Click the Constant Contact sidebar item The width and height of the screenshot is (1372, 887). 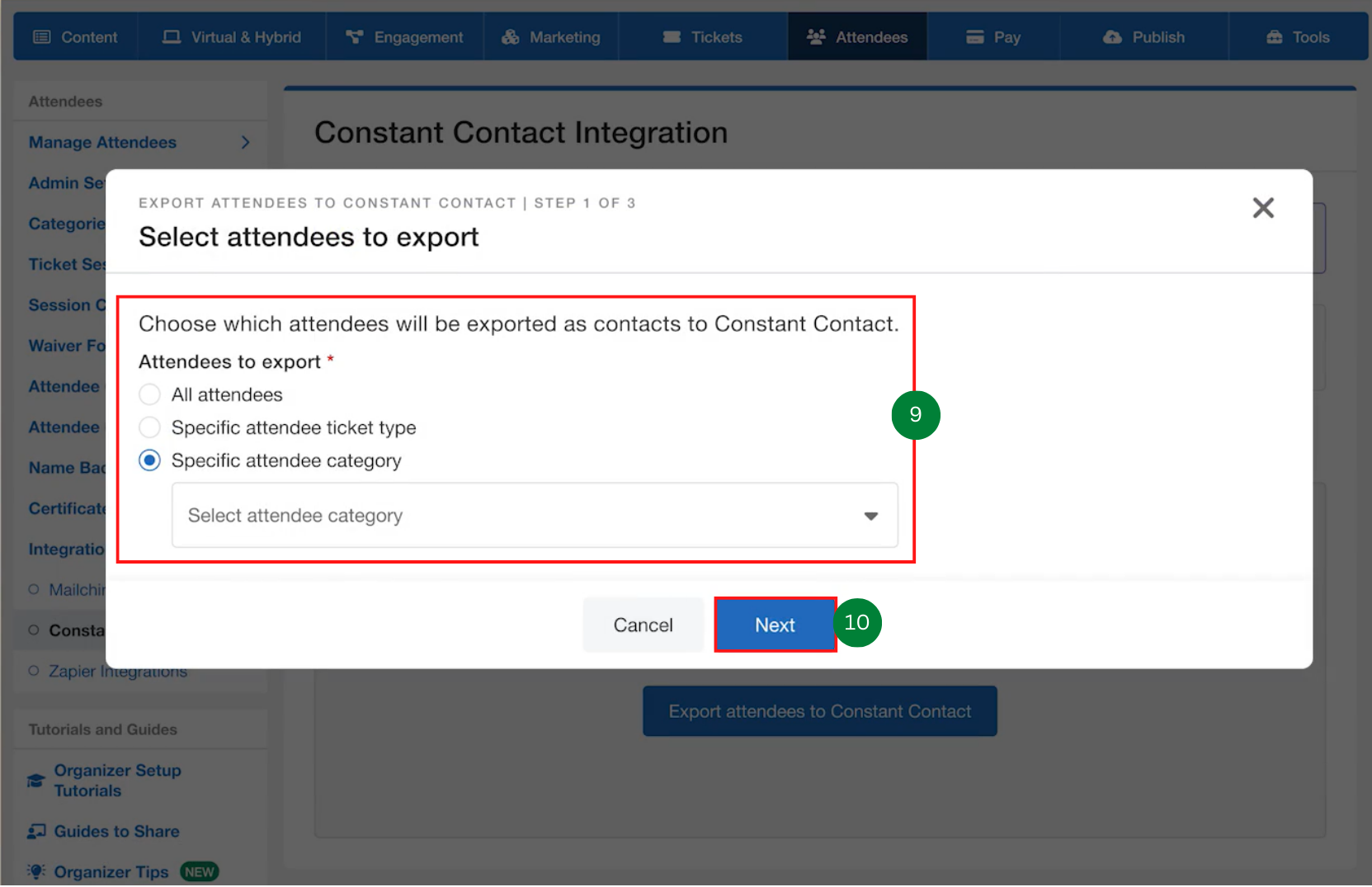tap(77, 630)
